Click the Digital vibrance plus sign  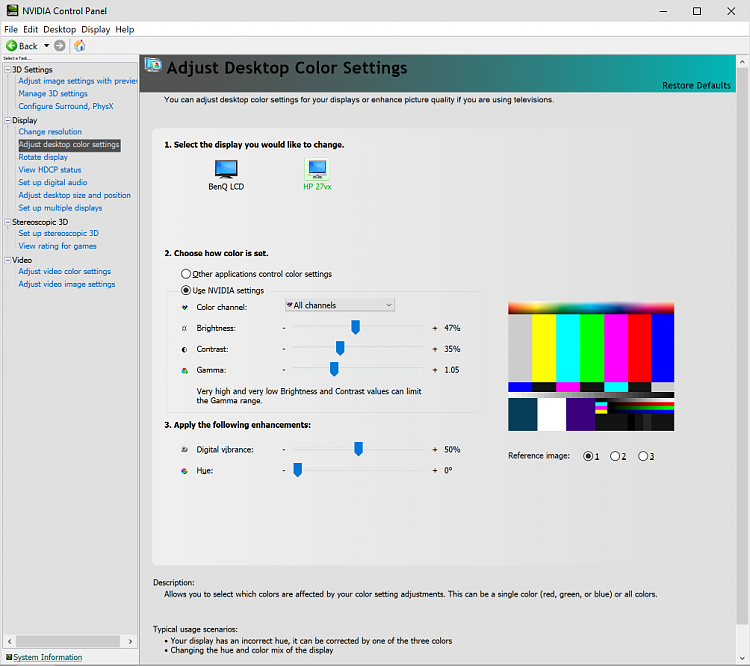point(435,450)
